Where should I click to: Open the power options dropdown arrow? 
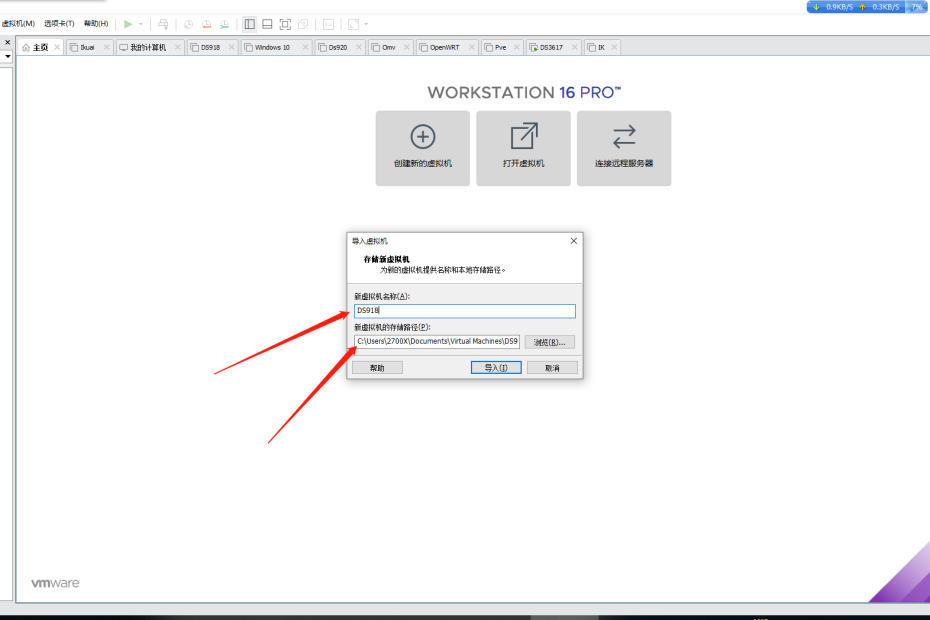point(141,24)
